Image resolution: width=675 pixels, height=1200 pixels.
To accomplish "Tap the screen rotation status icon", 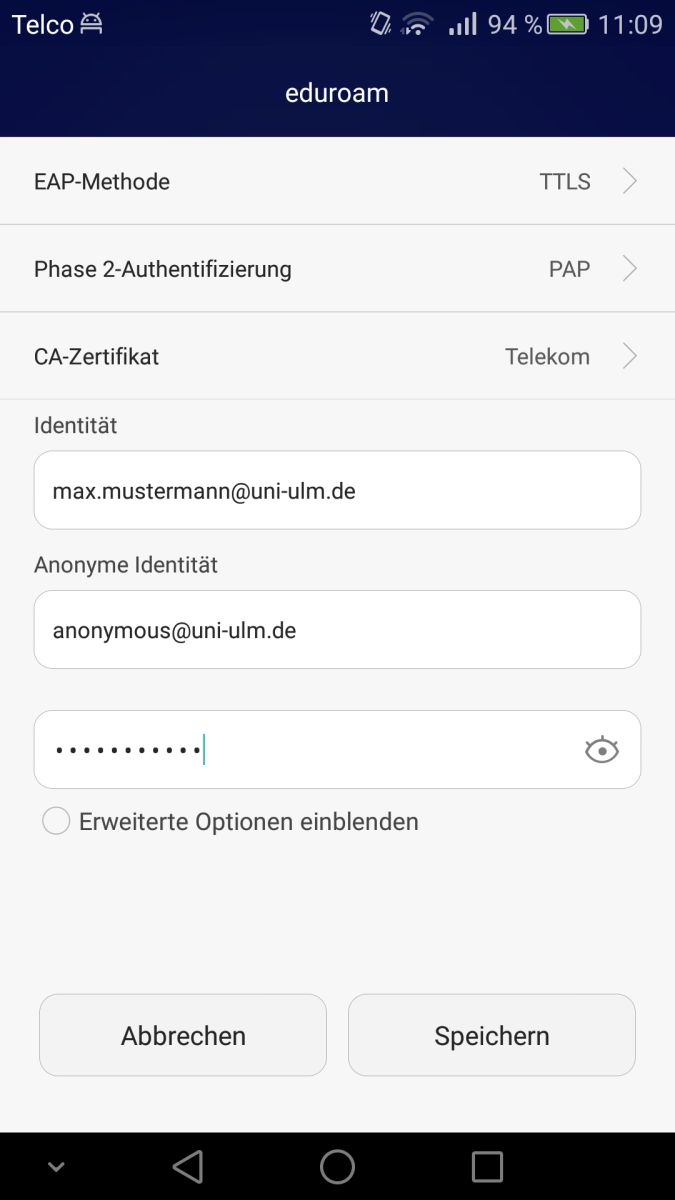I will click(x=380, y=24).
